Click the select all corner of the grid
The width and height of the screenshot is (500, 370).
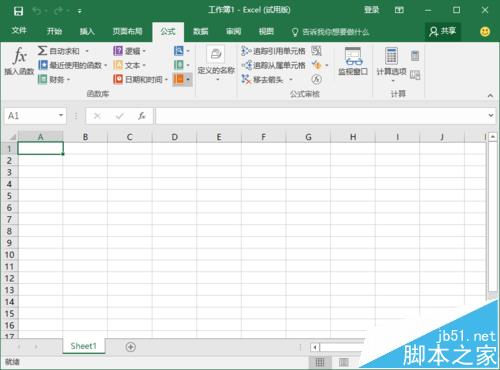click(x=11, y=137)
